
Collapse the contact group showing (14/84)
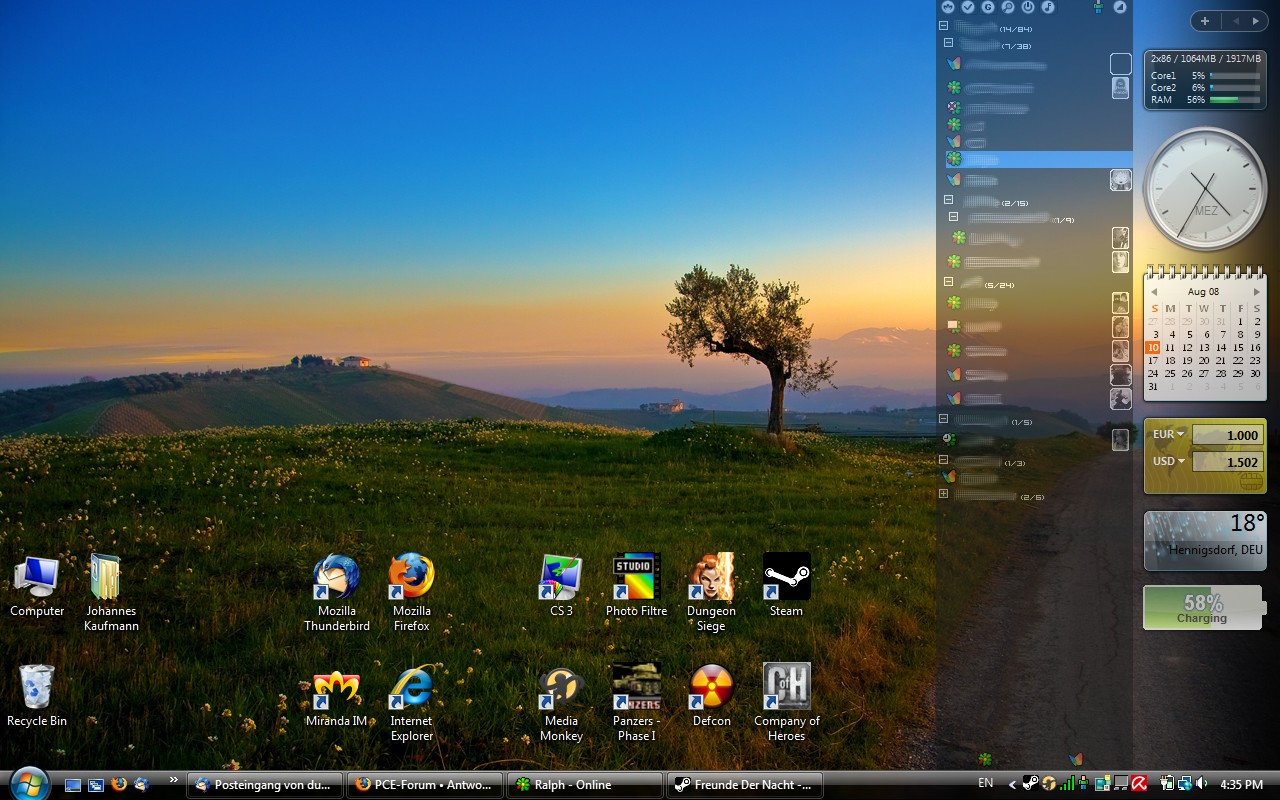pyautogui.click(x=943, y=26)
